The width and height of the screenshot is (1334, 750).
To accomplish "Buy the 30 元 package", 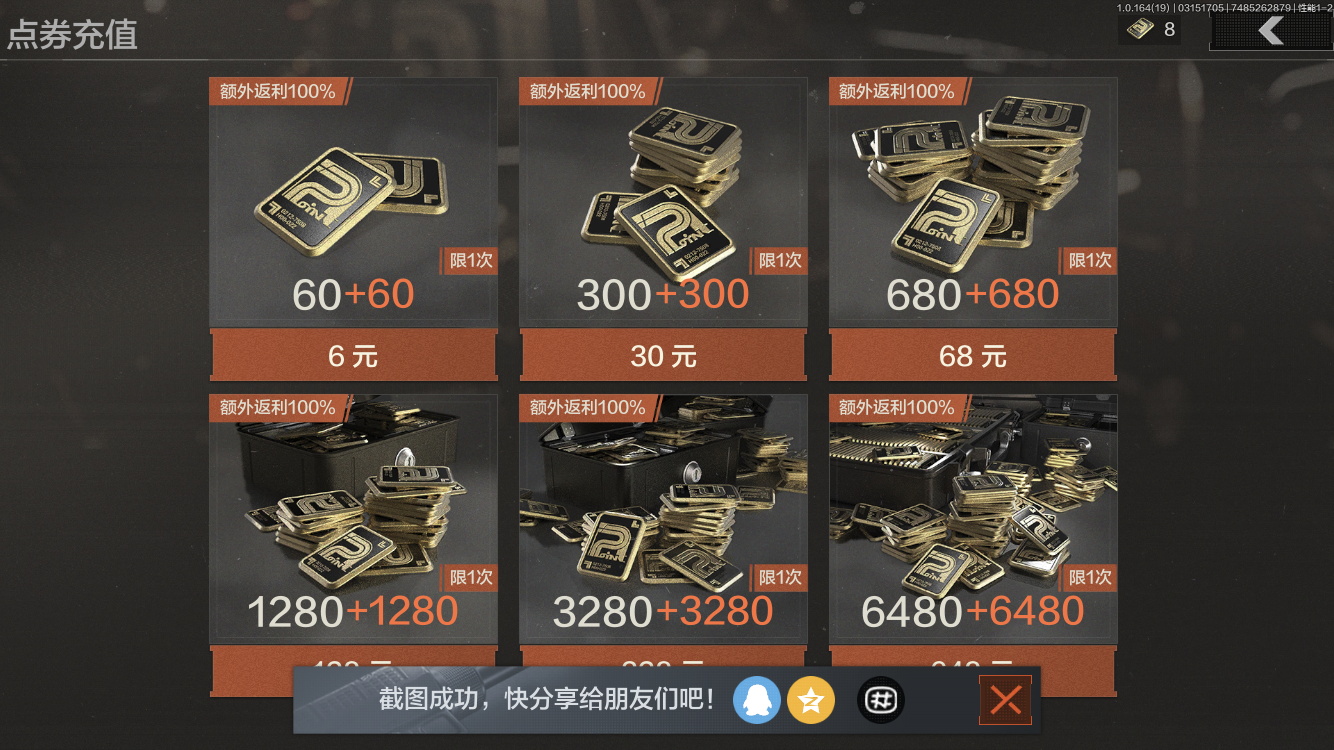I will point(663,356).
